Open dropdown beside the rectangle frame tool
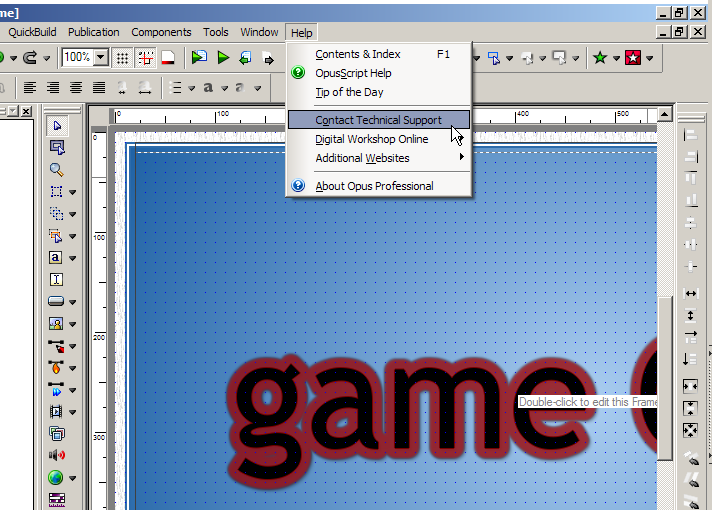 (x=72, y=193)
